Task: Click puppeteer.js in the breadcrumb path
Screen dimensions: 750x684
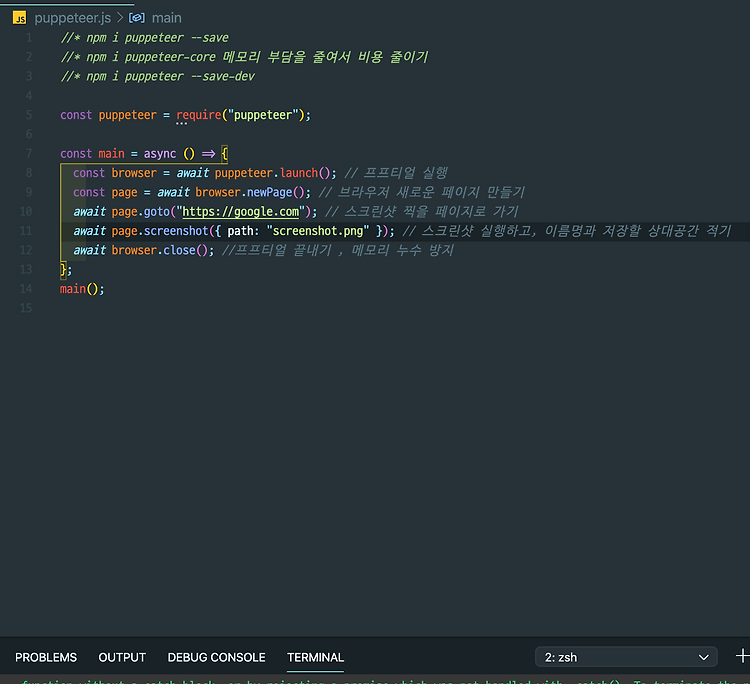Action: [73, 18]
